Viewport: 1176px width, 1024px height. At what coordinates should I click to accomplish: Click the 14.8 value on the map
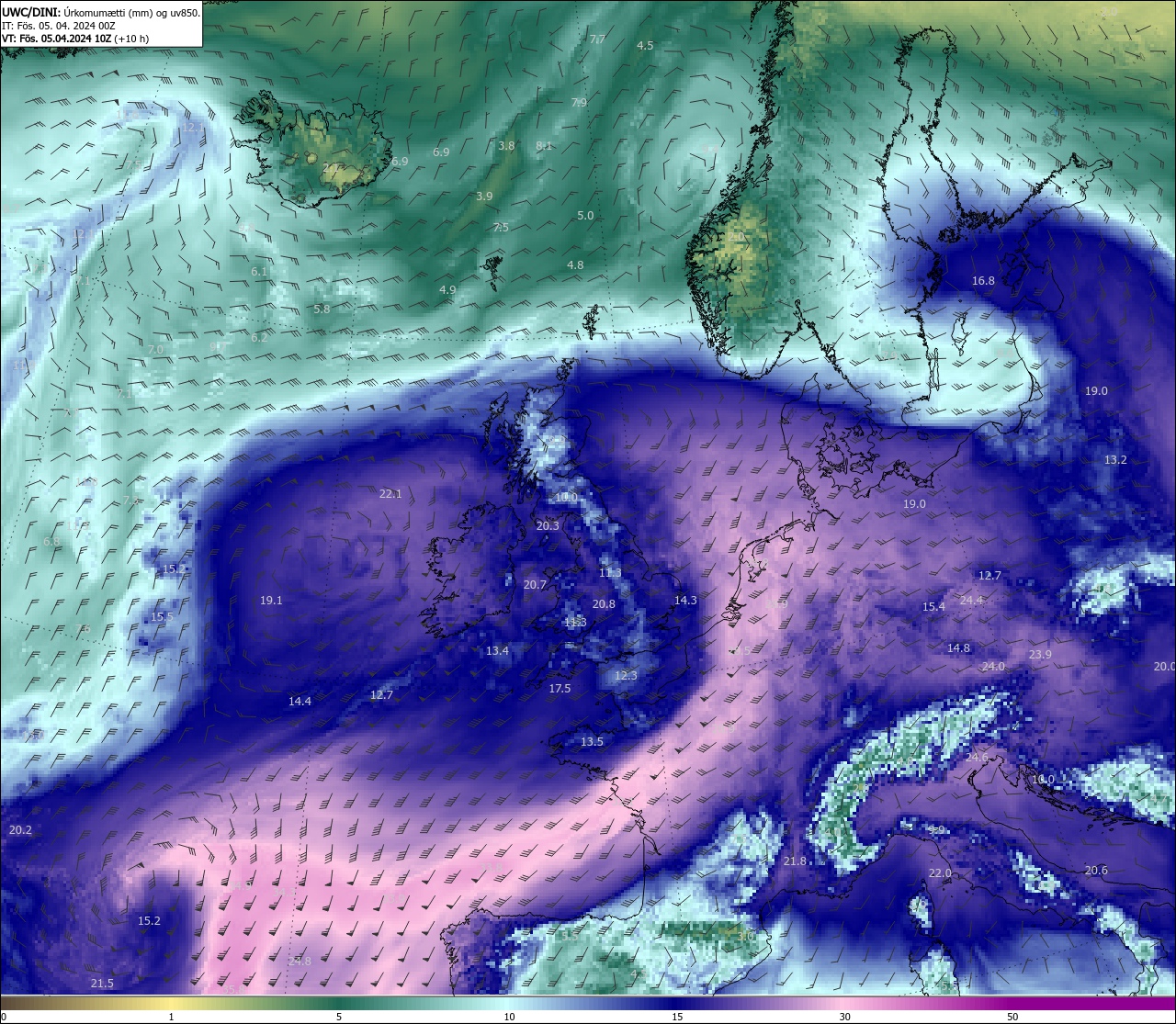pos(958,648)
